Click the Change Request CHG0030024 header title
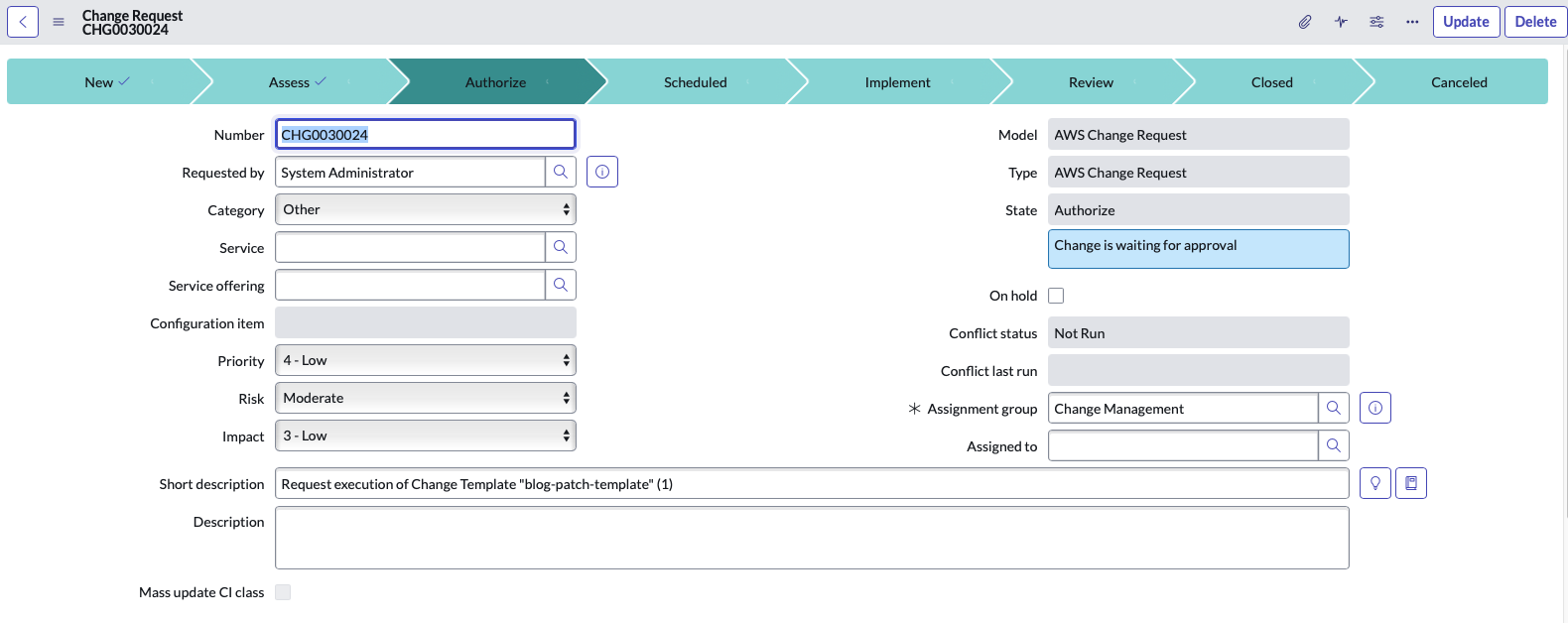The image size is (1568, 623). coord(132,22)
